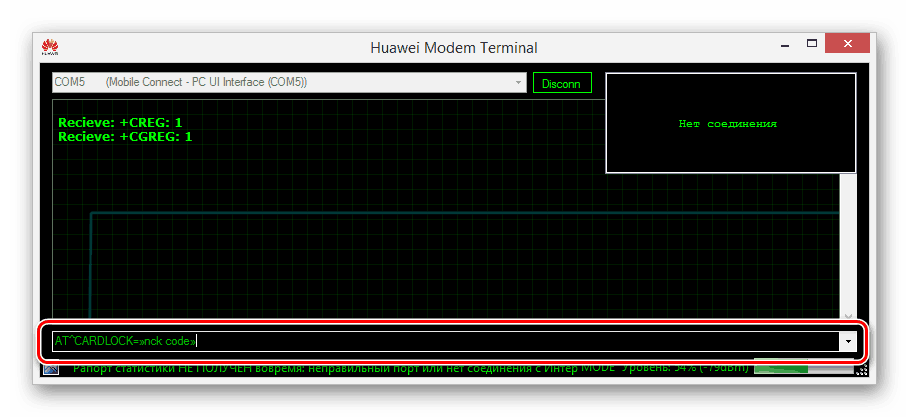Click the resize grip at window corner

click(x=864, y=369)
